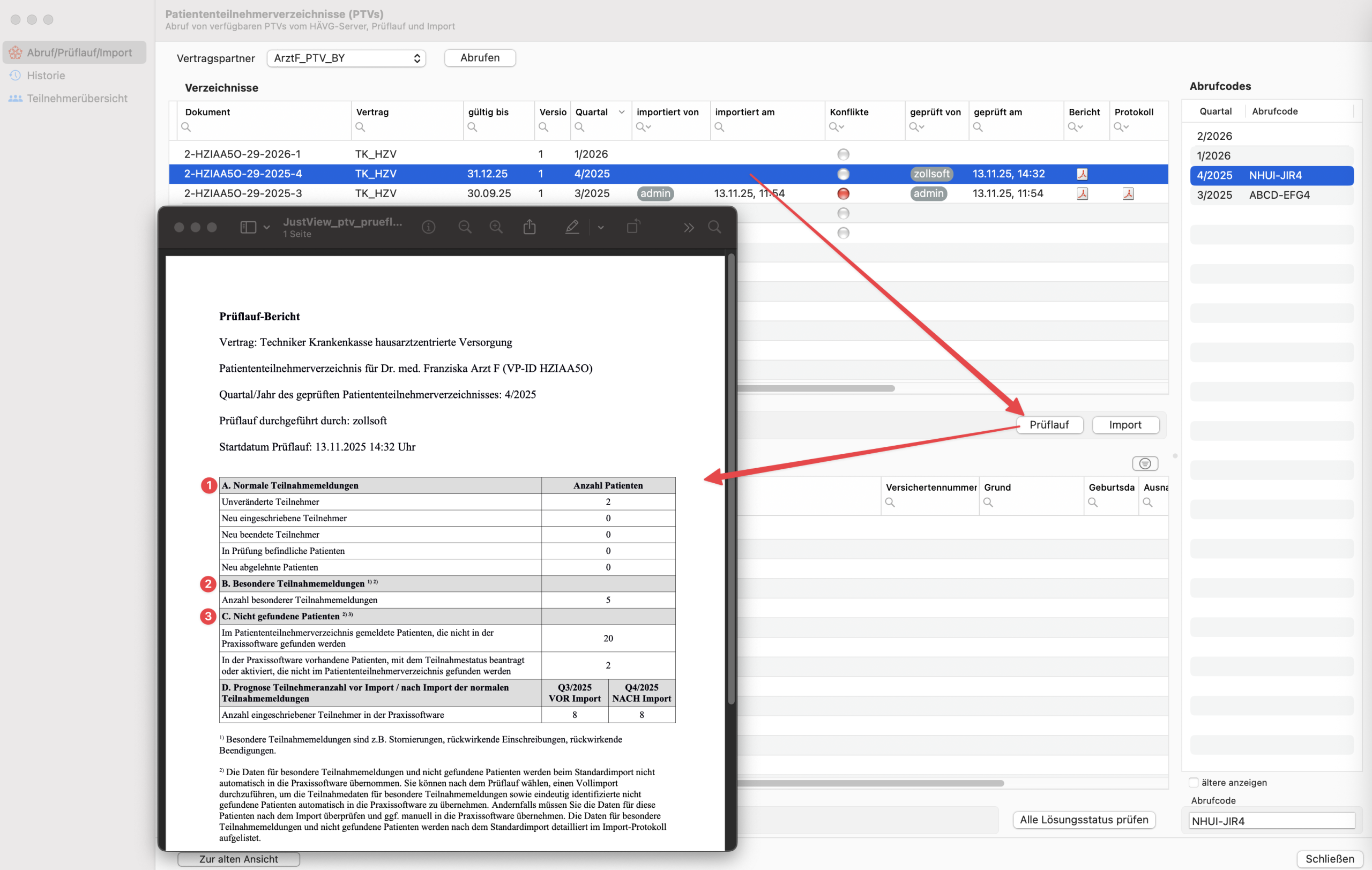Click the red conflict indicator for 3/2025
Viewport: 1372px width, 870px height.
[843, 193]
